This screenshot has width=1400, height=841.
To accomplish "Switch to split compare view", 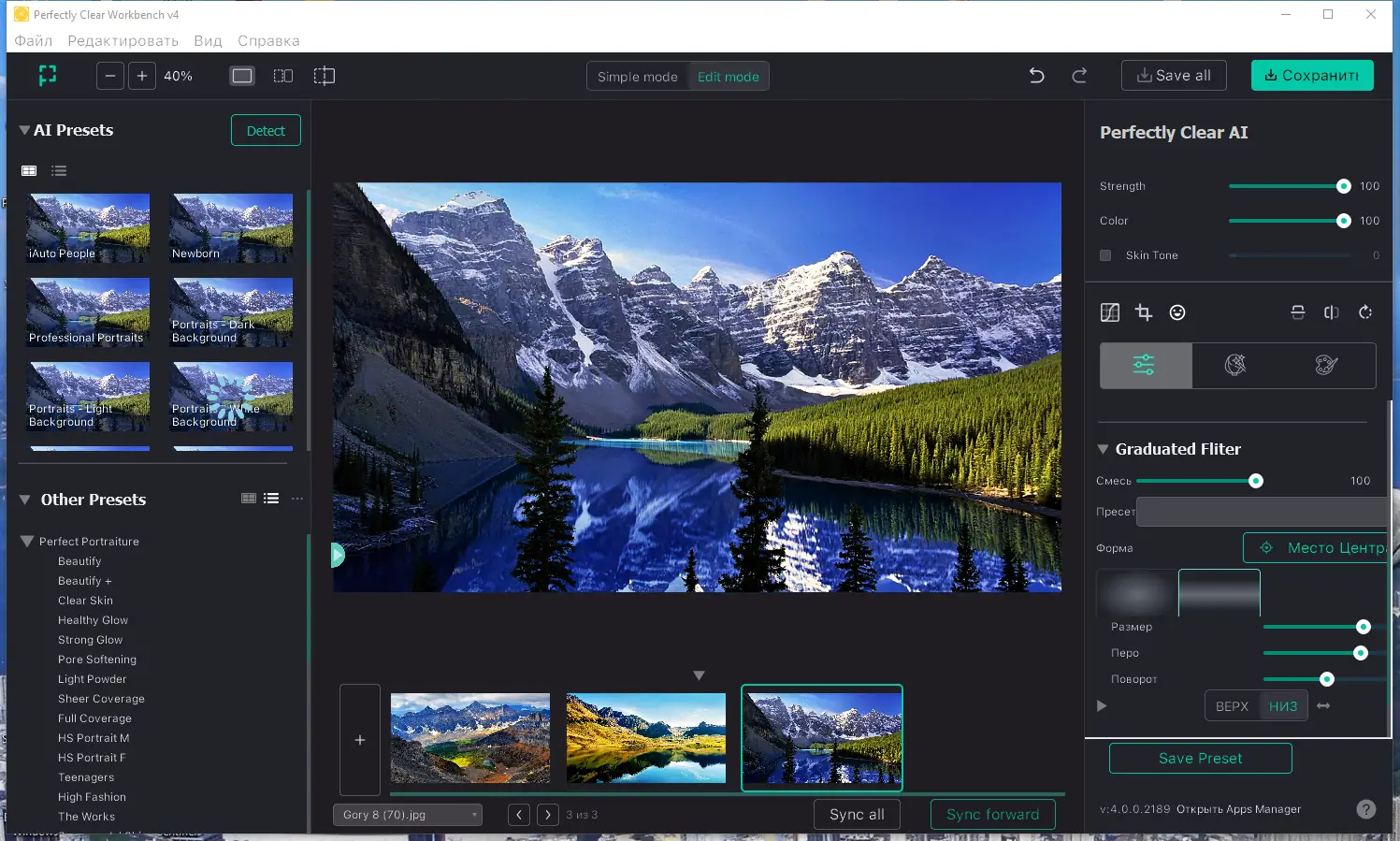I will tap(325, 76).
